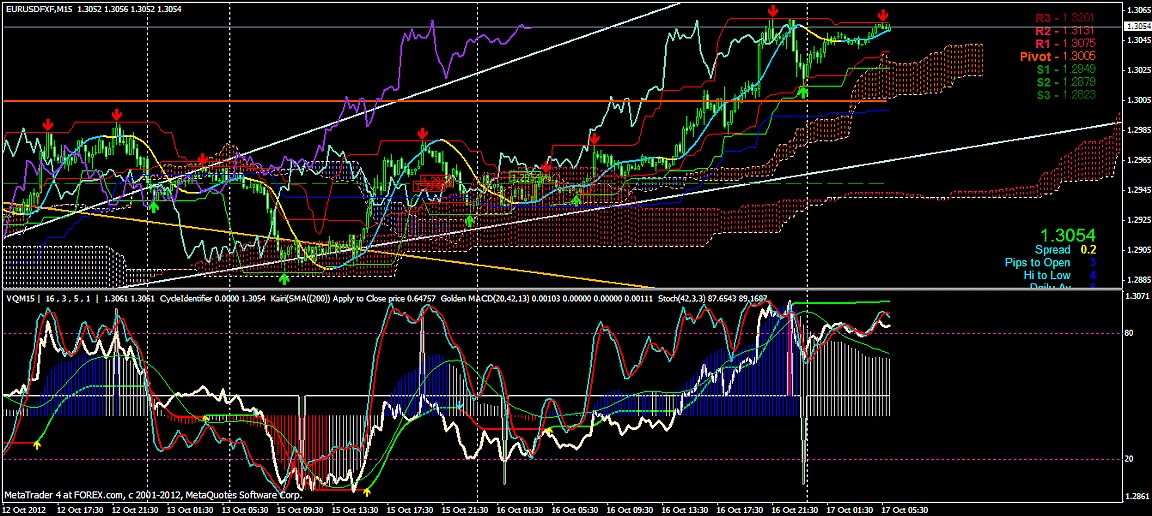Click the rightmost green up arrow signal
Screen dimensions: 1152x516
803,91
